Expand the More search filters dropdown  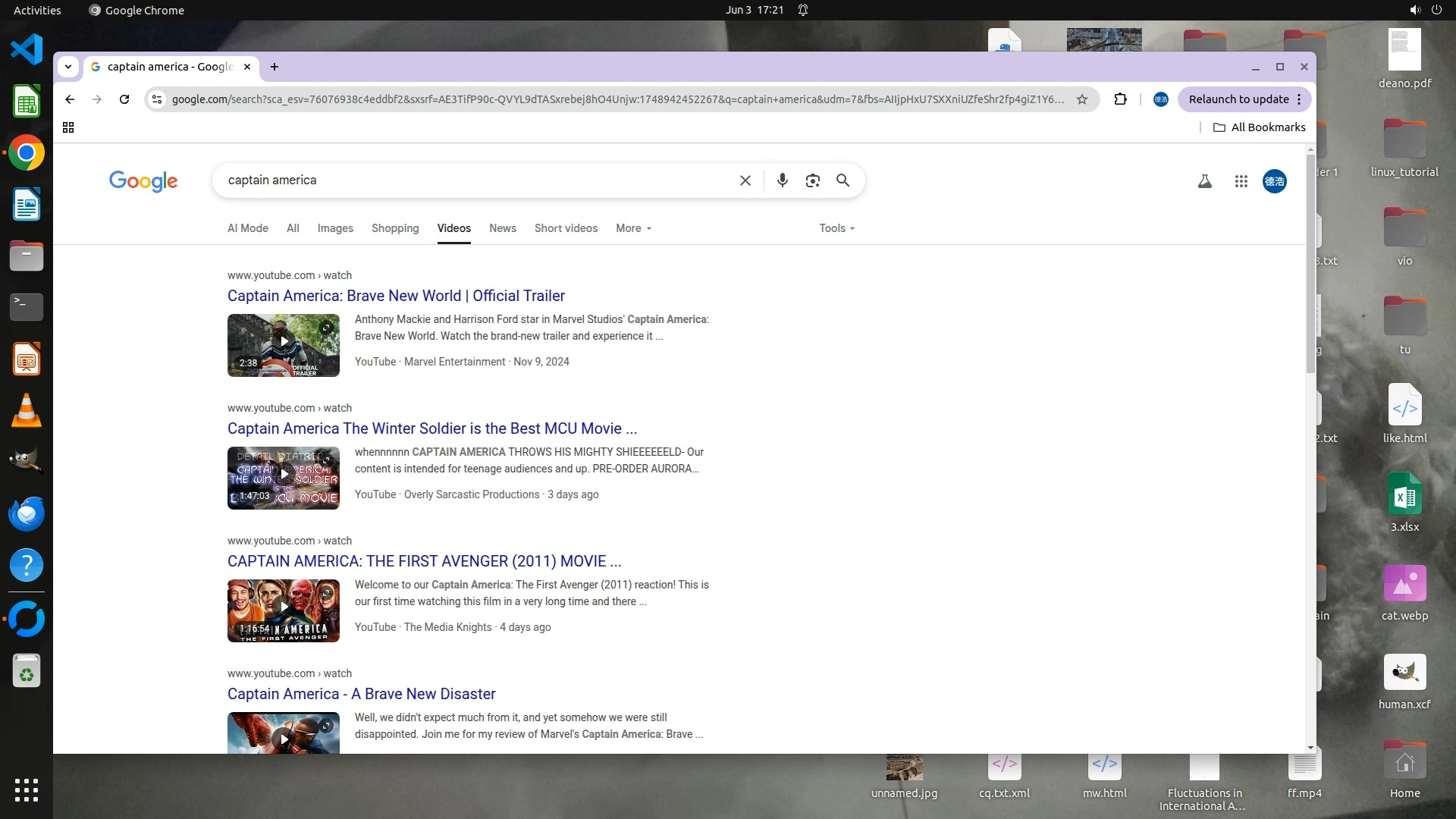point(633,228)
